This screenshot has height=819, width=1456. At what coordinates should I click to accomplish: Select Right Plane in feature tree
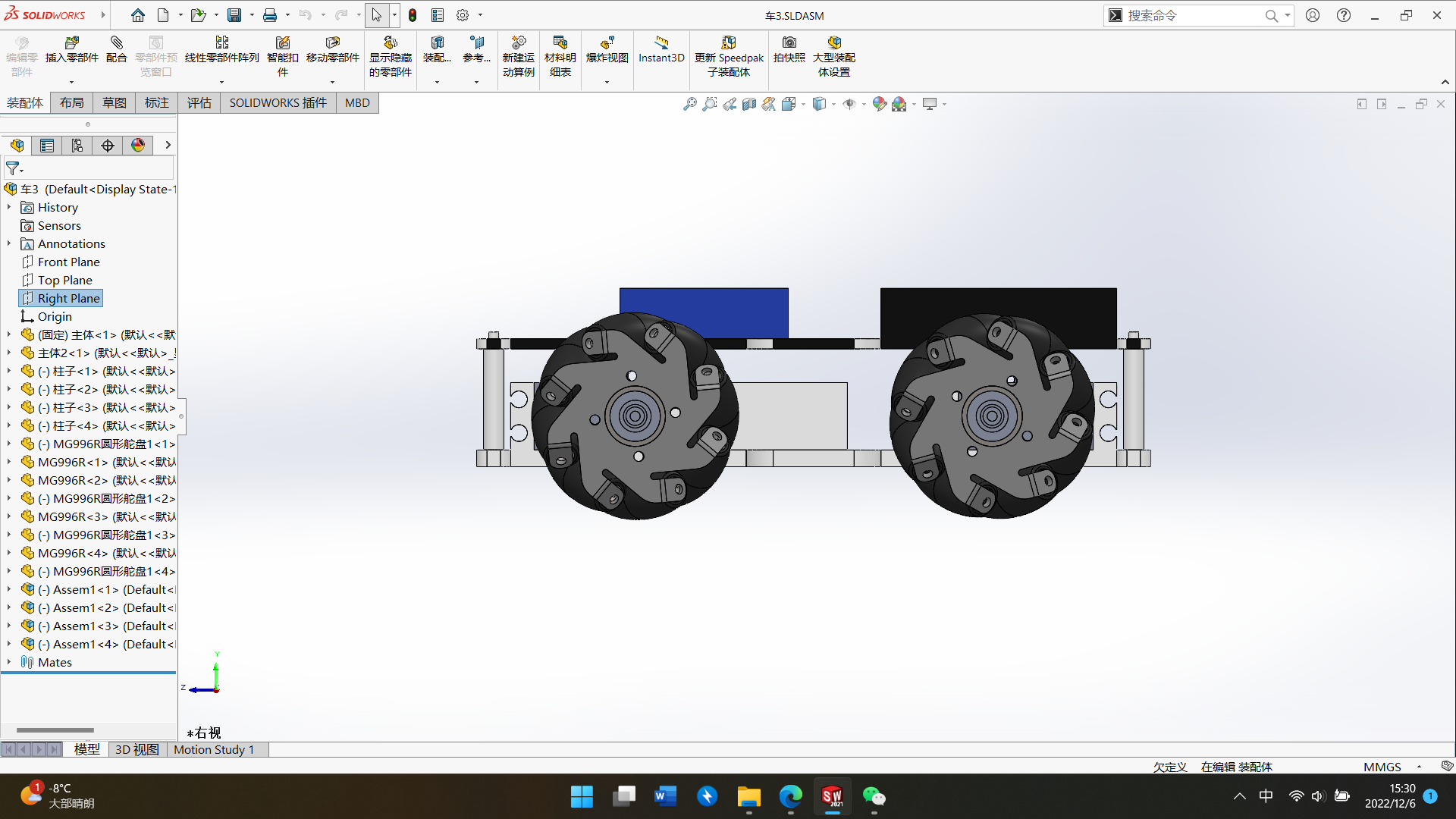pyautogui.click(x=61, y=298)
